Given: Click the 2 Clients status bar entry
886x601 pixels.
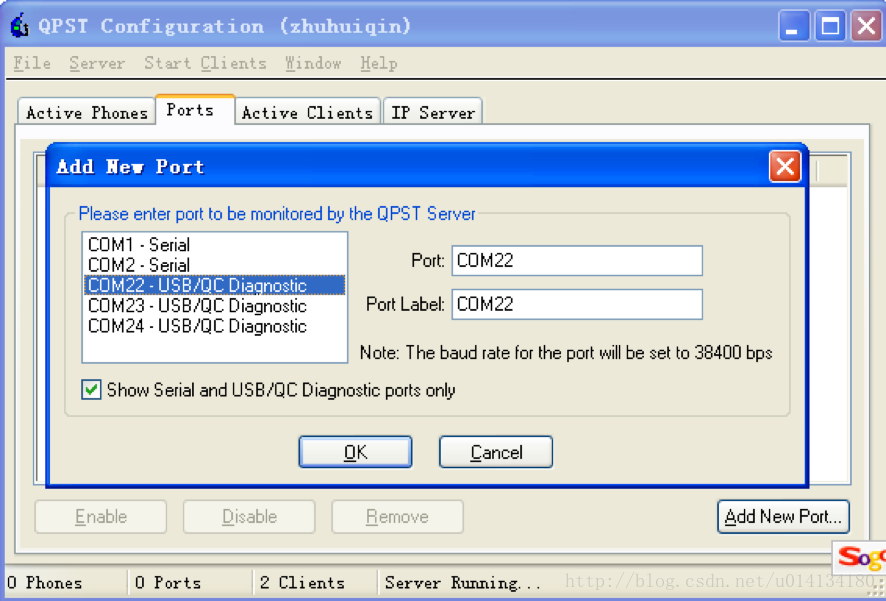Looking at the screenshot, I should [302, 582].
